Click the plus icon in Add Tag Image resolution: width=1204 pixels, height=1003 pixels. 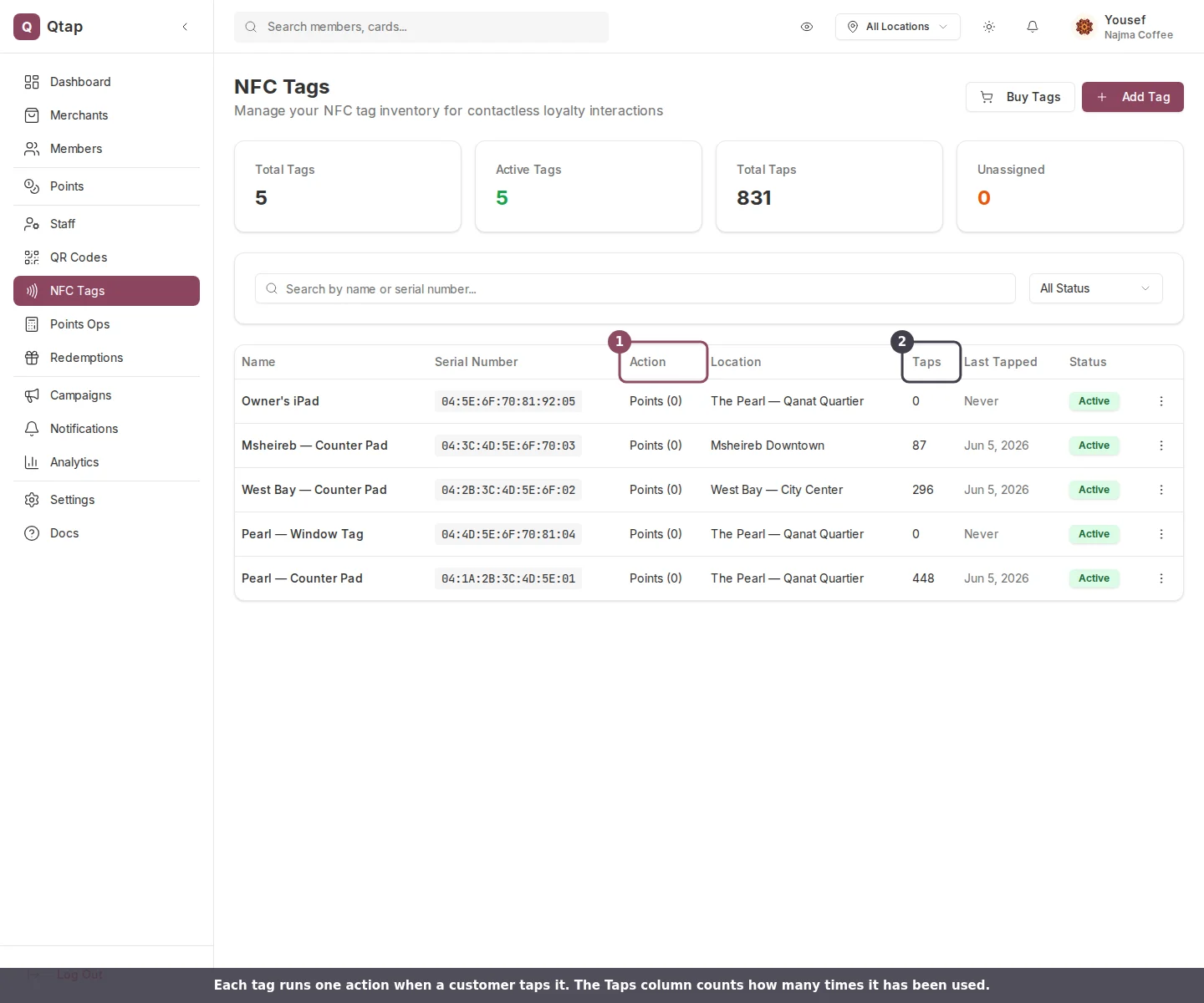pos(1102,97)
